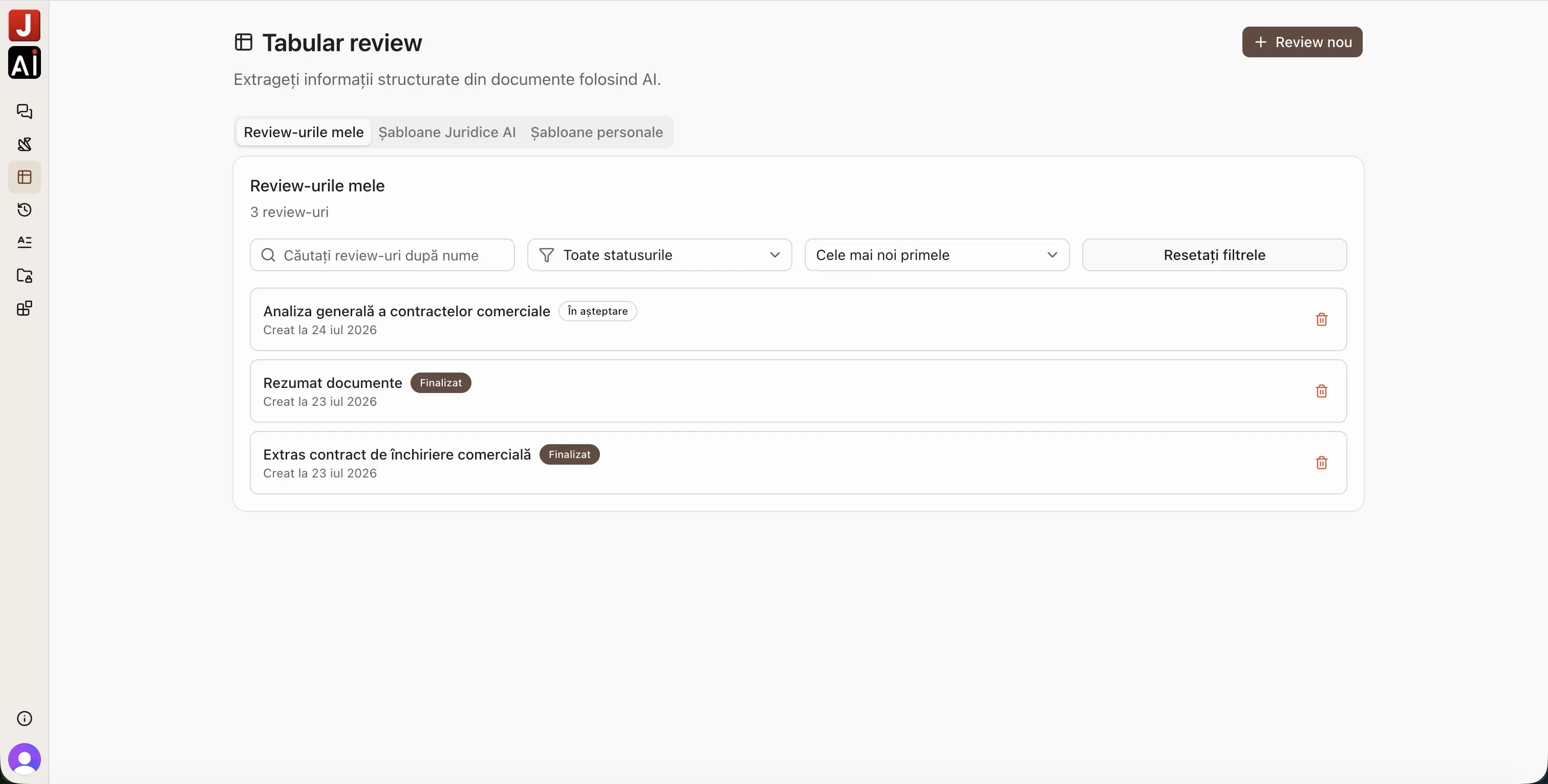This screenshot has width=1548, height=784.
Task: Delete the Rezumat documente review
Action: [1321, 391]
